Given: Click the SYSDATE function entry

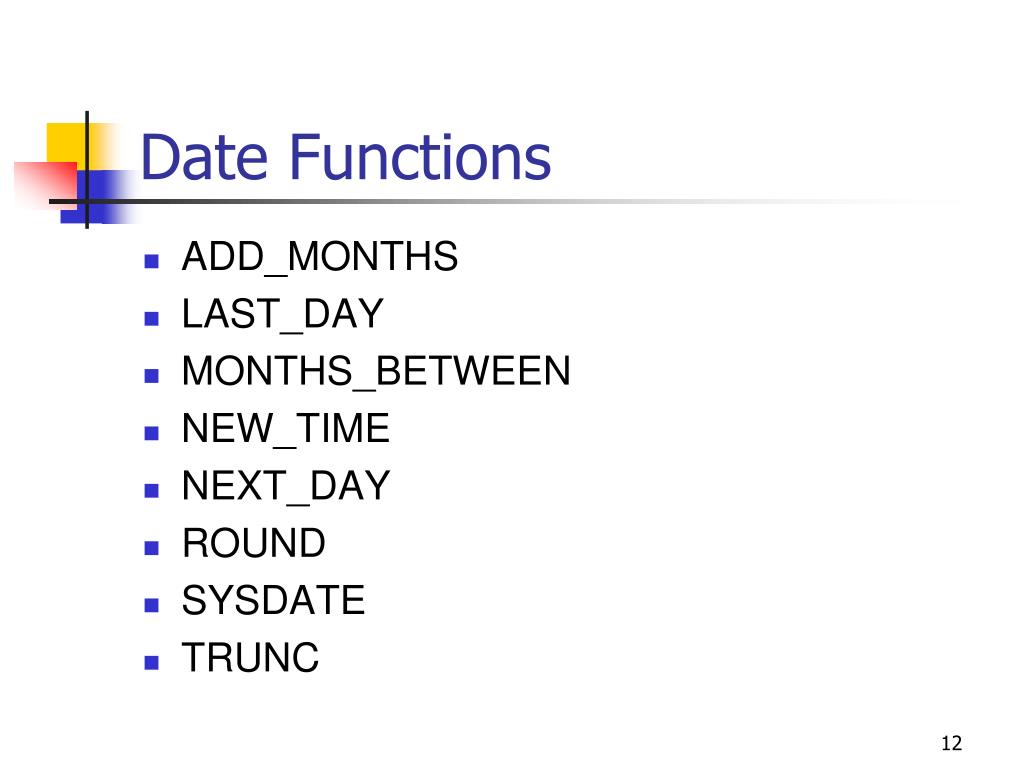Looking at the screenshot, I should 273,601.
